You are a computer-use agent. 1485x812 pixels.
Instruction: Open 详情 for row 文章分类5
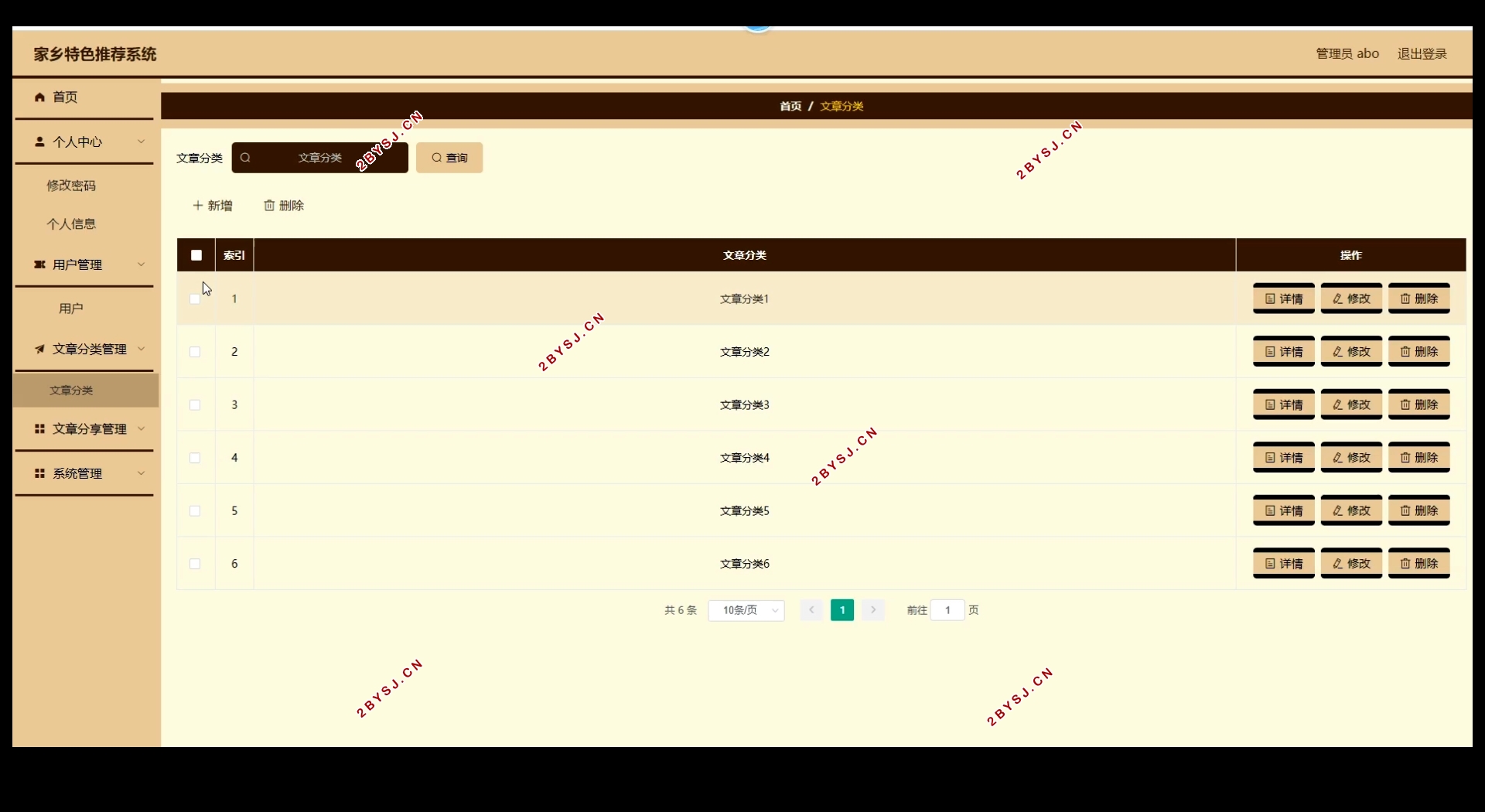click(x=1284, y=510)
